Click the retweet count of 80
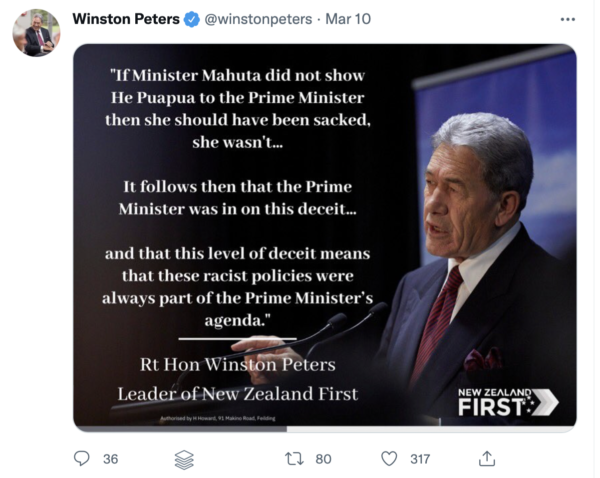 (x=323, y=459)
